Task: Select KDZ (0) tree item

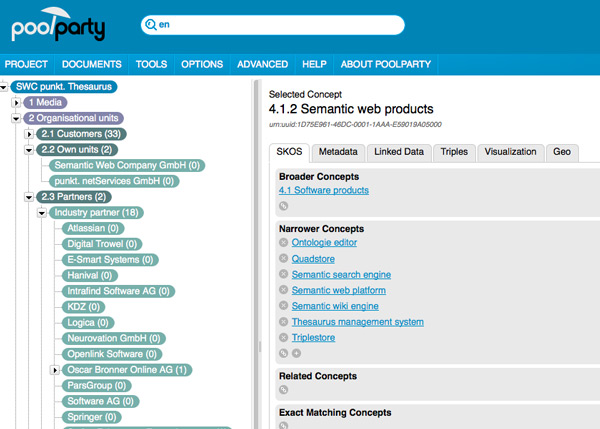Action: point(83,307)
